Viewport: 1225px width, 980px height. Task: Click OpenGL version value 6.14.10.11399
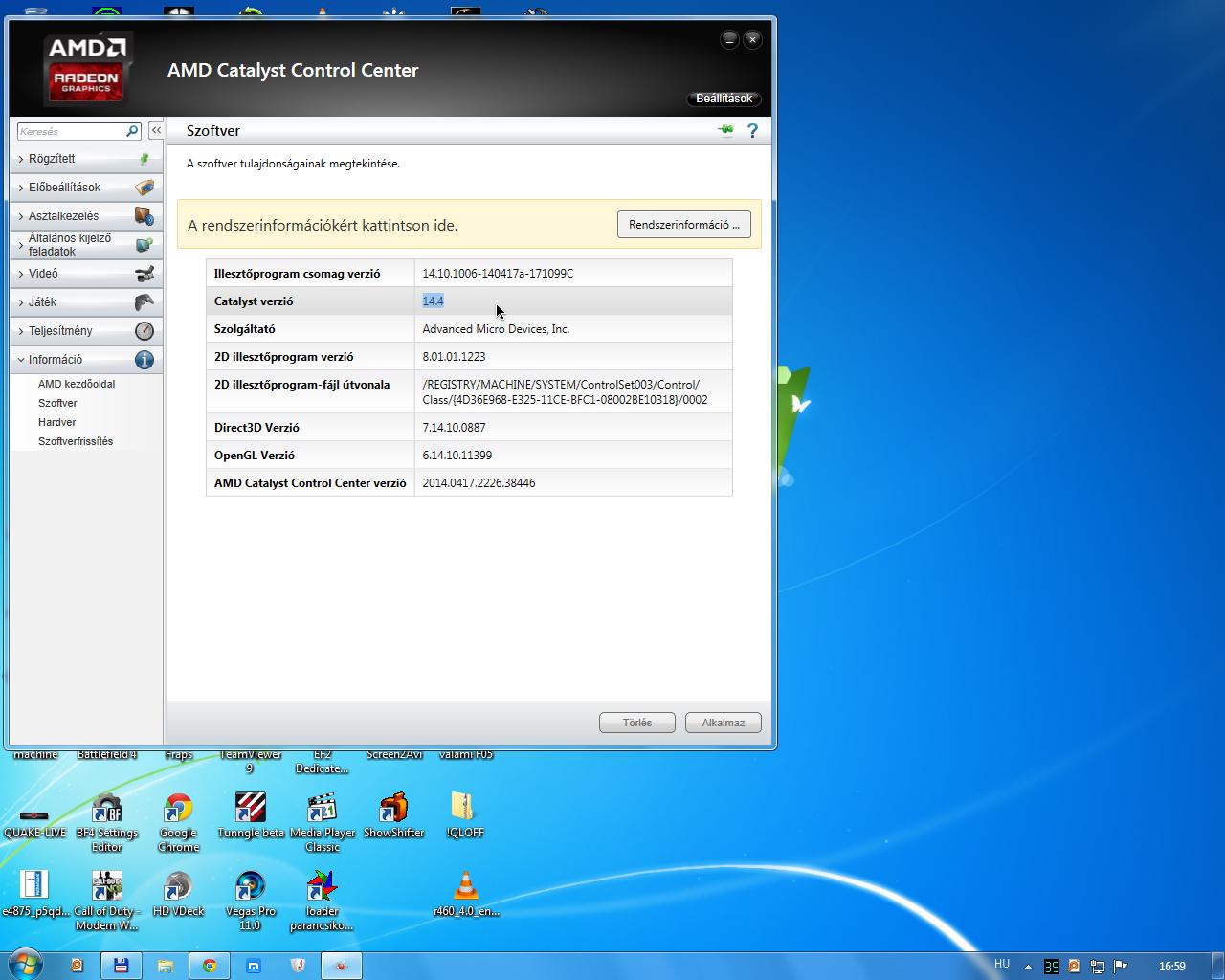point(457,456)
